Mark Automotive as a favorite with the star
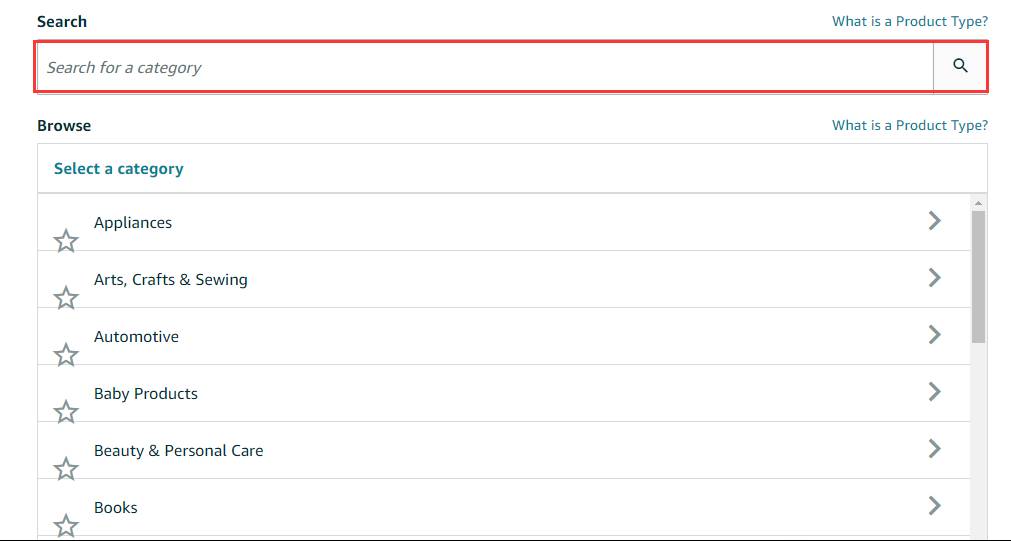The height and width of the screenshot is (541, 1011). pyautogui.click(x=66, y=355)
